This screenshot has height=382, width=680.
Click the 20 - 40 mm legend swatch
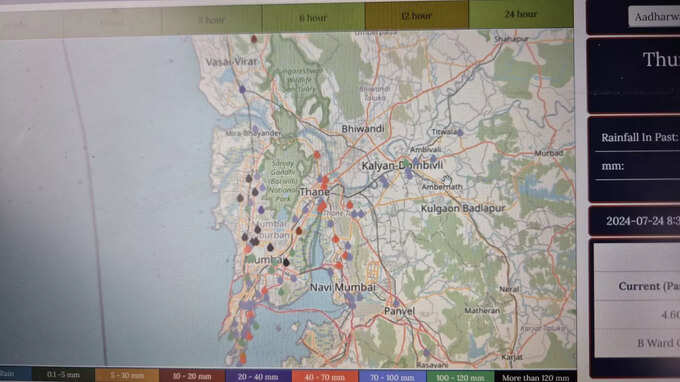[x=258, y=376]
